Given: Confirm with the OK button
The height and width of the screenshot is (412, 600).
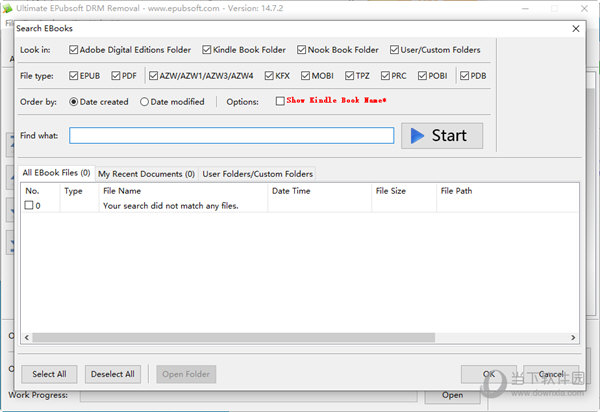Looking at the screenshot, I should (x=489, y=374).
